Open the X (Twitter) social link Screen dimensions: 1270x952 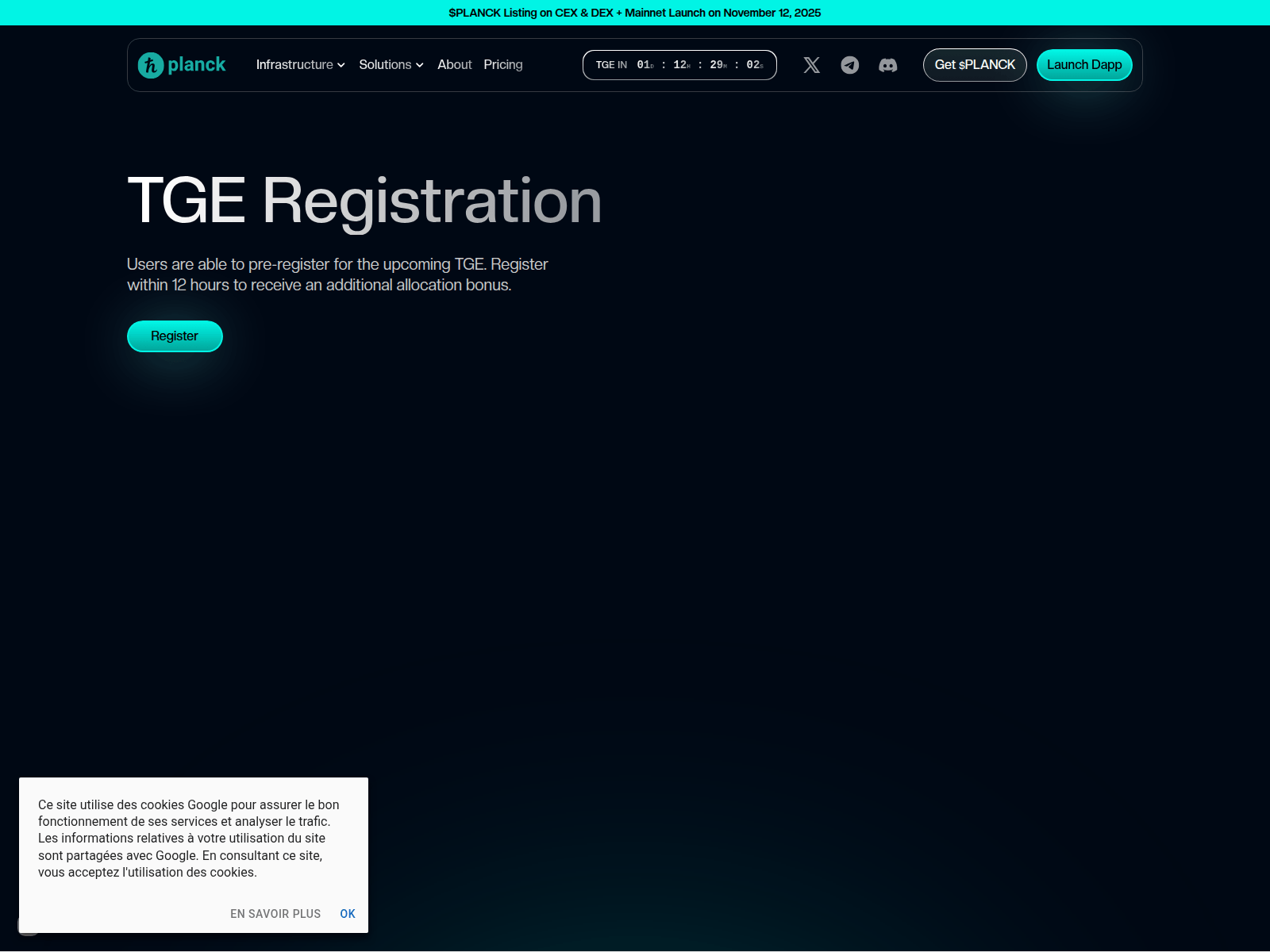pyautogui.click(x=811, y=65)
